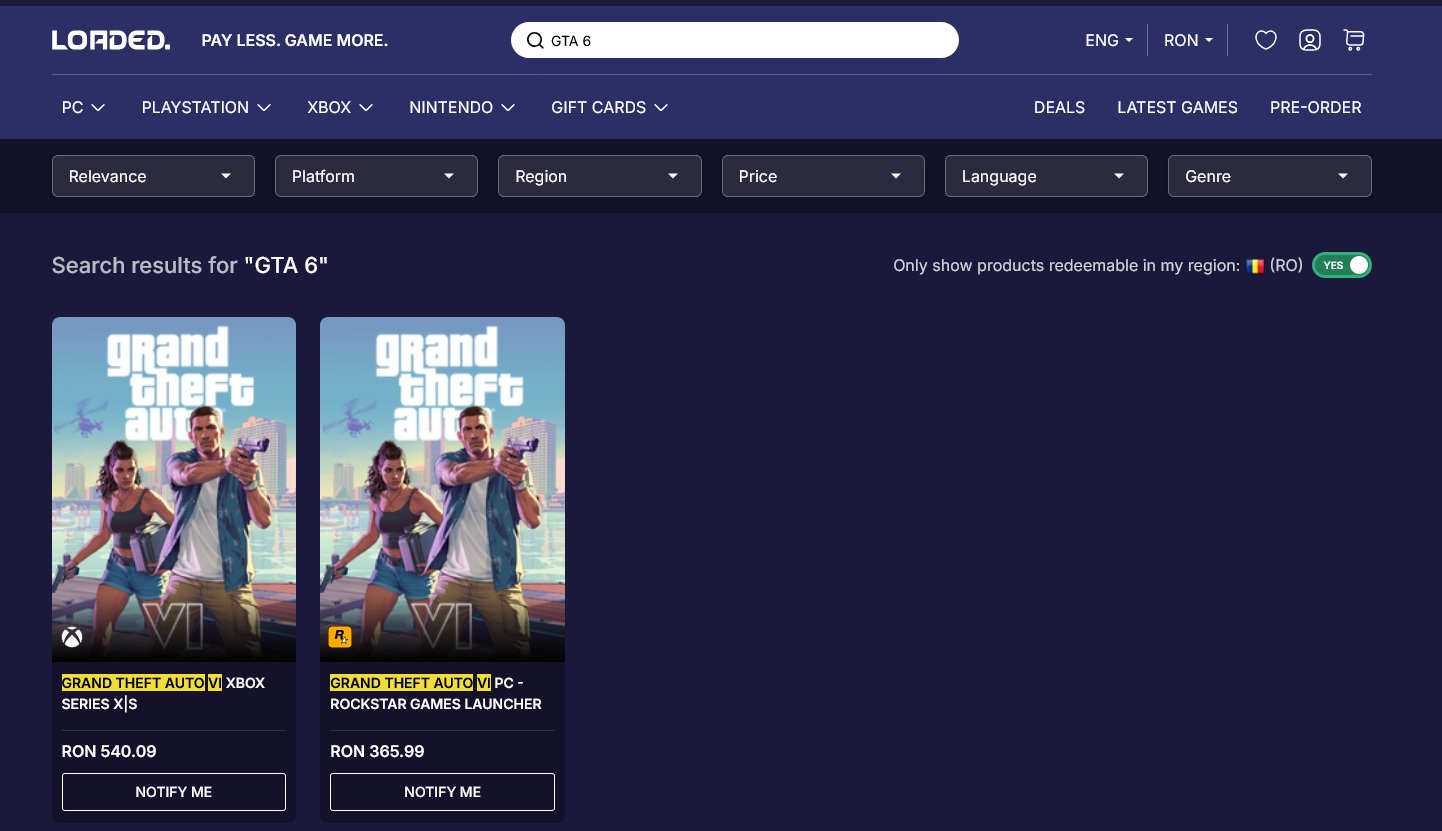
Task: Click Notify Me for the PC Rockstar edition
Action: click(x=442, y=792)
